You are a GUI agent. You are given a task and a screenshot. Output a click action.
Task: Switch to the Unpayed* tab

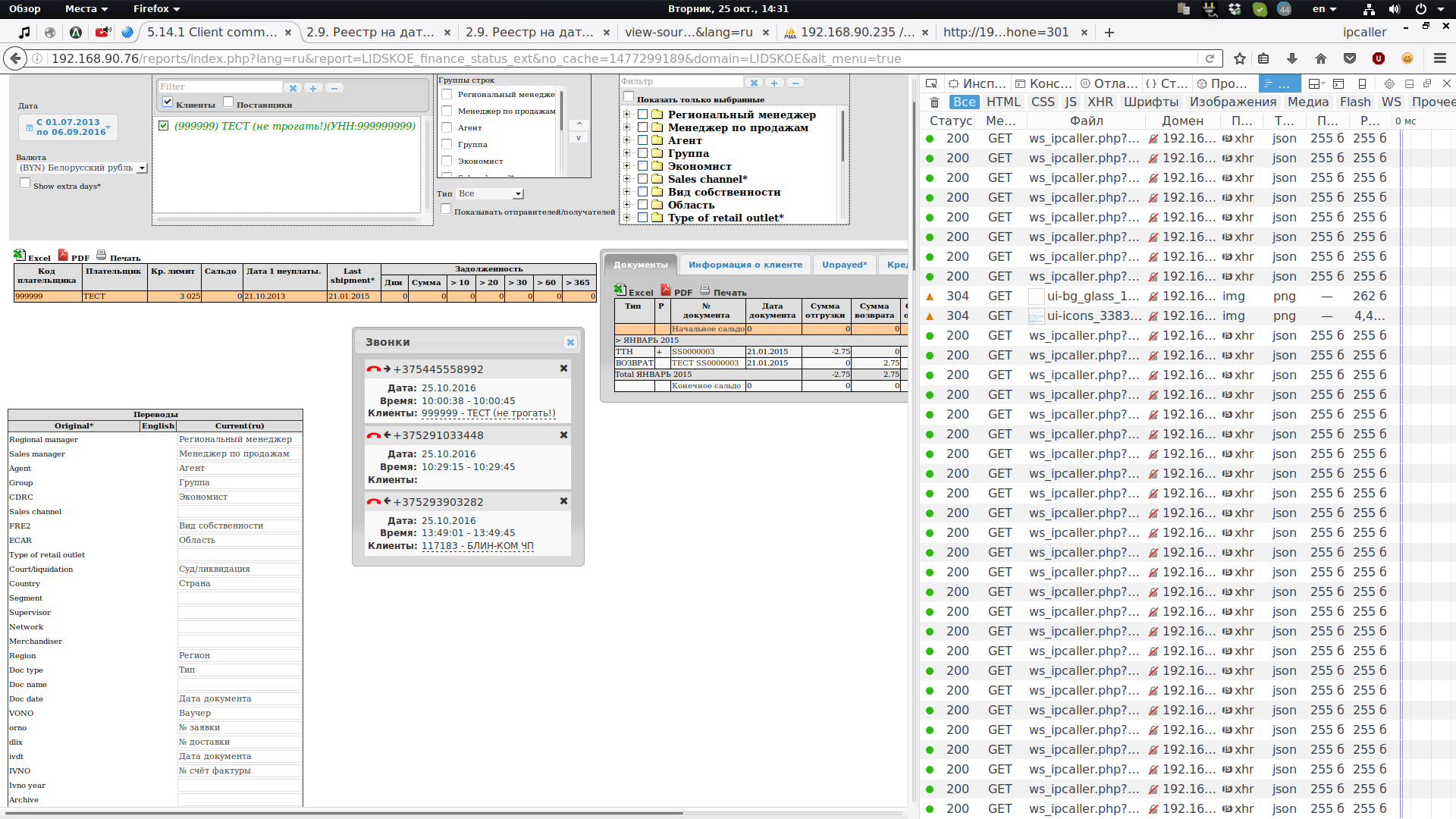844,265
